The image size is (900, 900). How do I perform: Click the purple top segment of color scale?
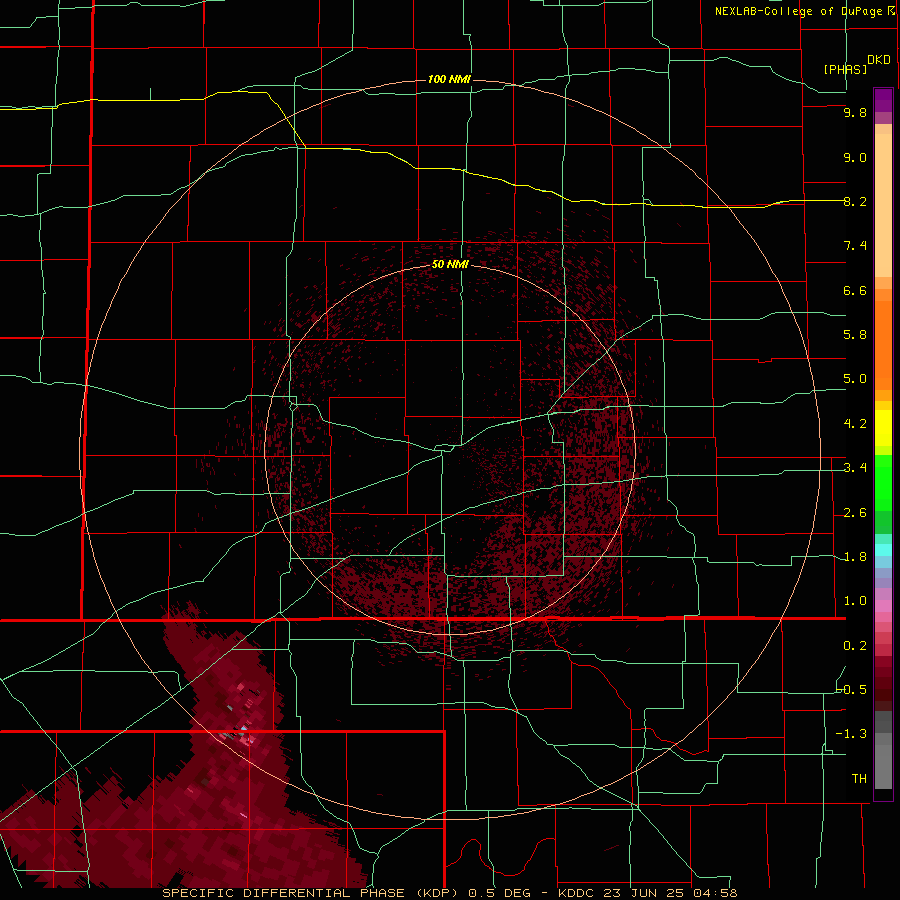(883, 100)
